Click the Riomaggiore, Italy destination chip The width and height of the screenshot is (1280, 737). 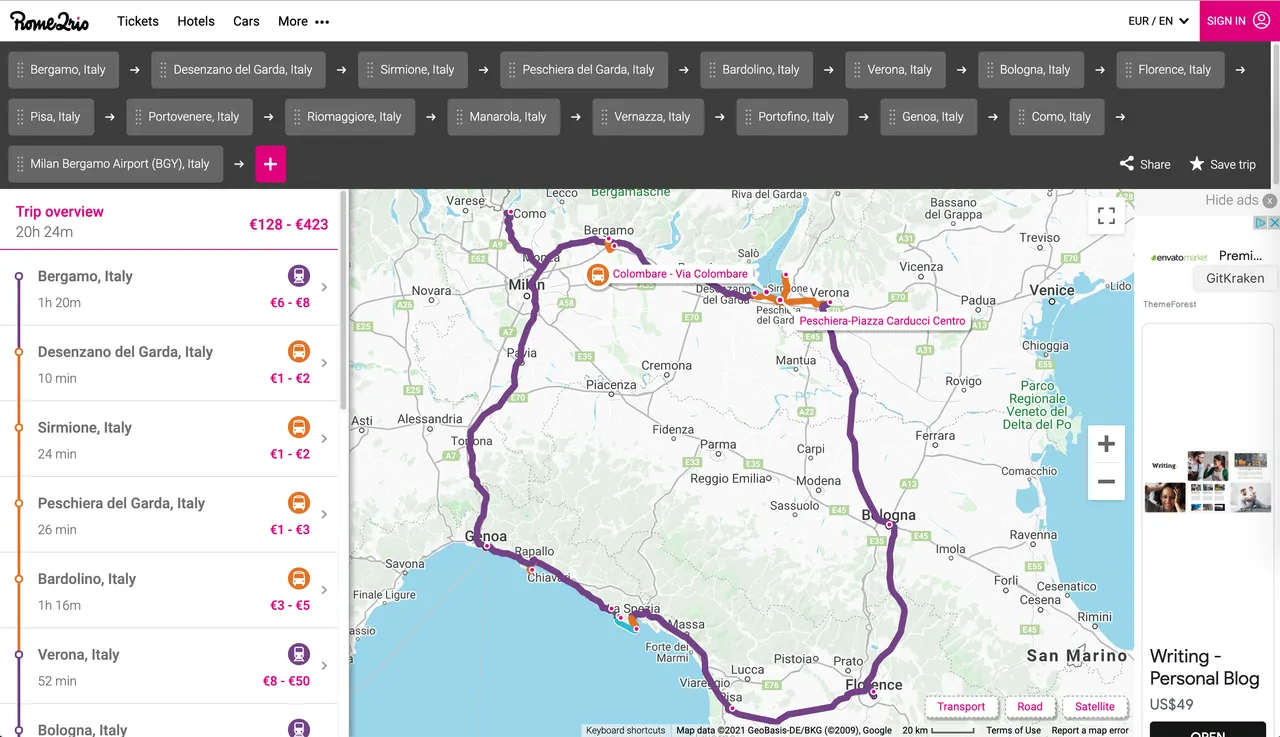click(350, 117)
